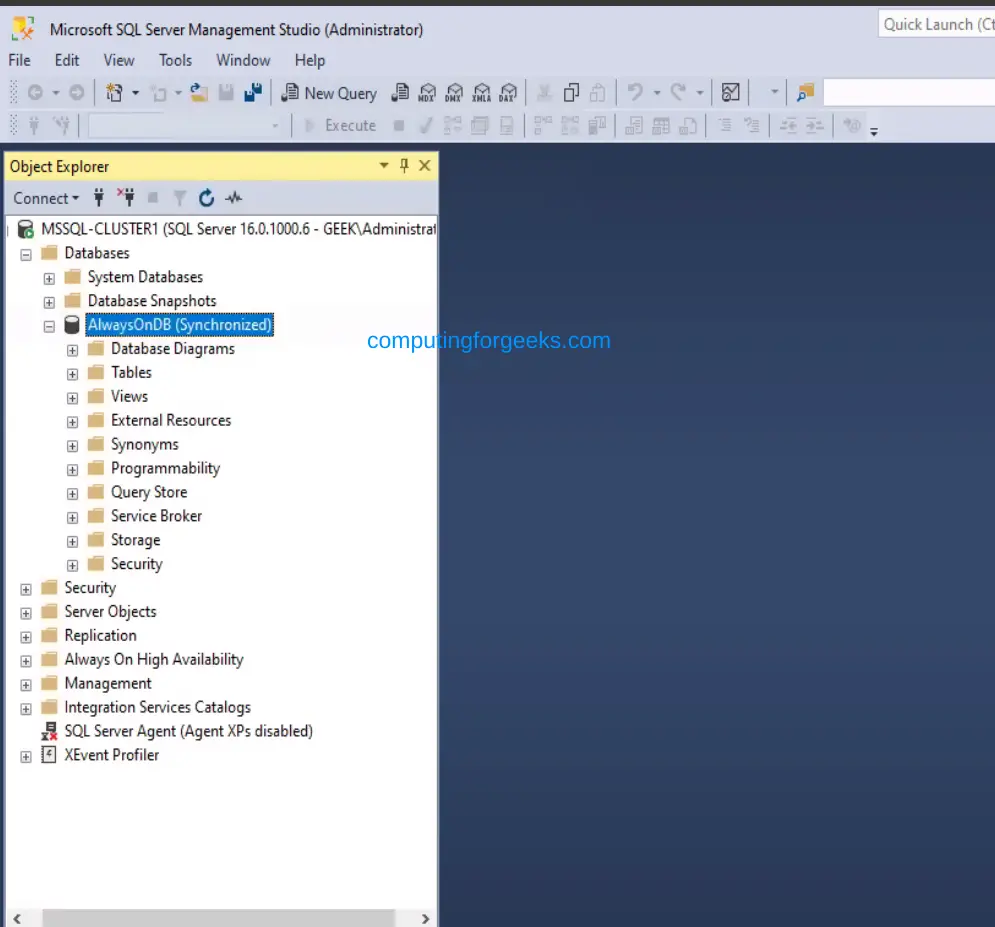Screen dimensions: 995x927
Task: Start an Analysis Services DMX query
Action: click(454, 93)
